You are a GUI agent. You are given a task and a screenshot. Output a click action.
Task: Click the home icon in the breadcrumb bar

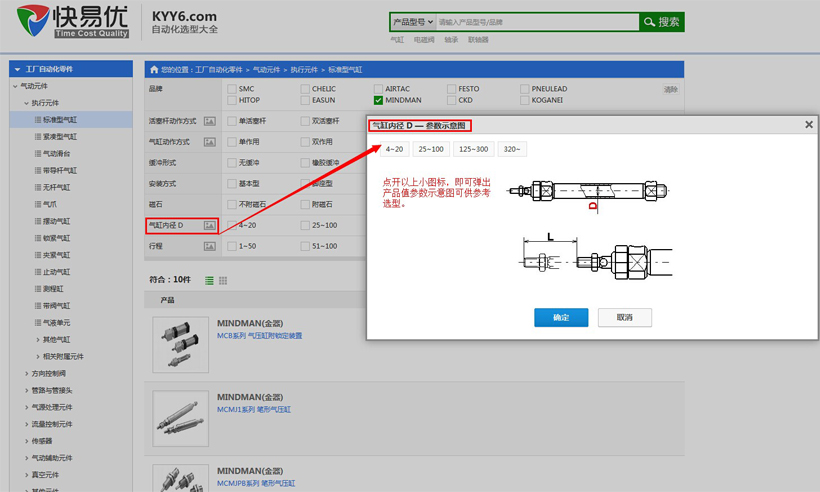point(154,70)
